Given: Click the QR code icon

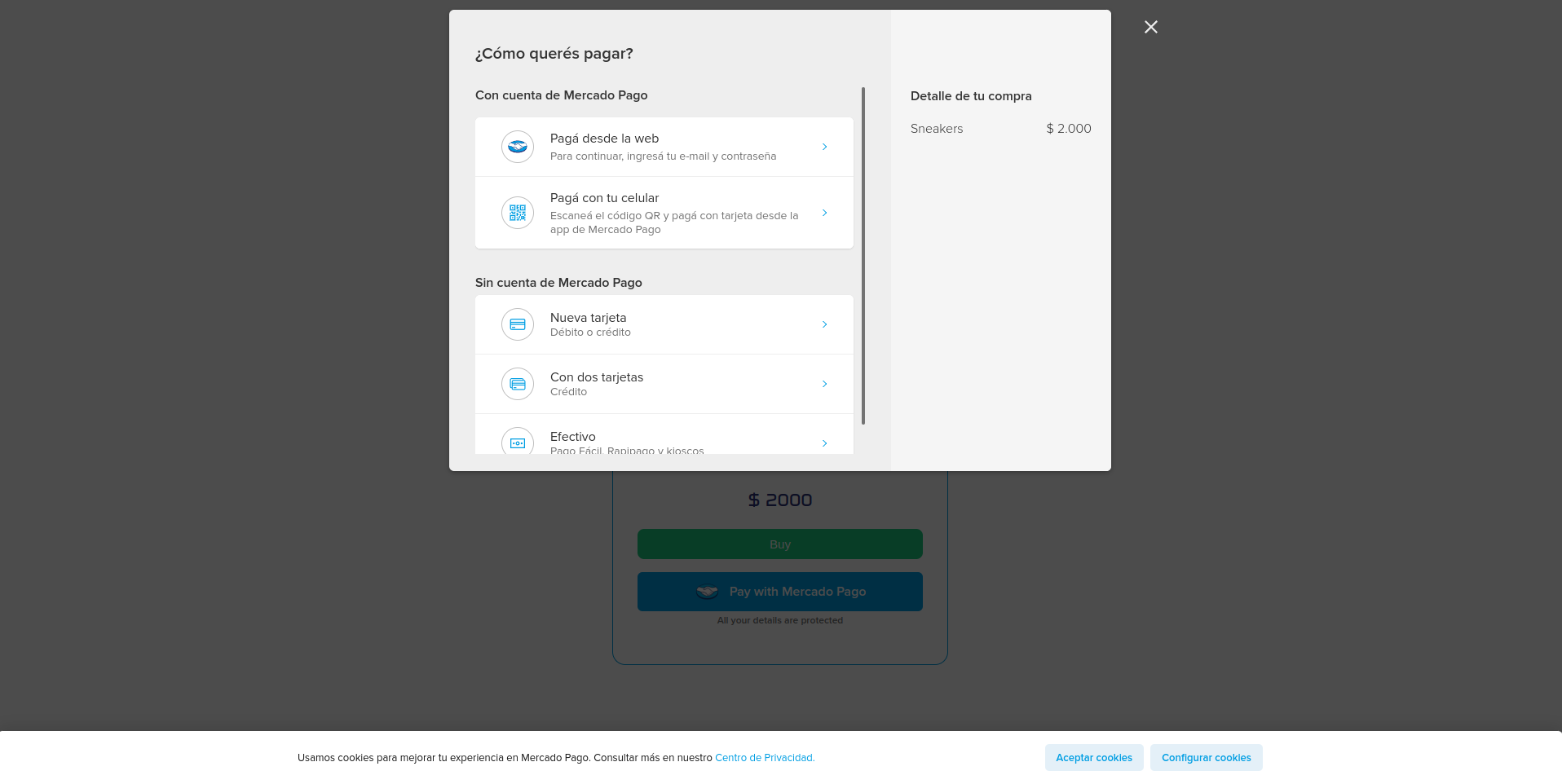Looking at the screenshot, I should coord(518,213).
